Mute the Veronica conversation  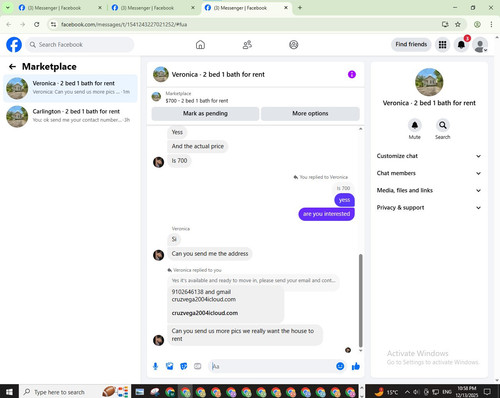click(x=415, y=125)
